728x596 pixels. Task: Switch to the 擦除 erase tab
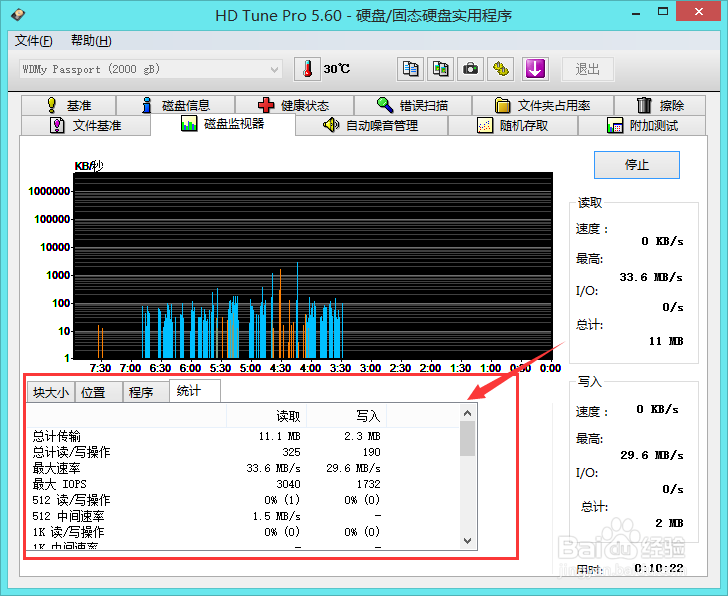[660, 105]
